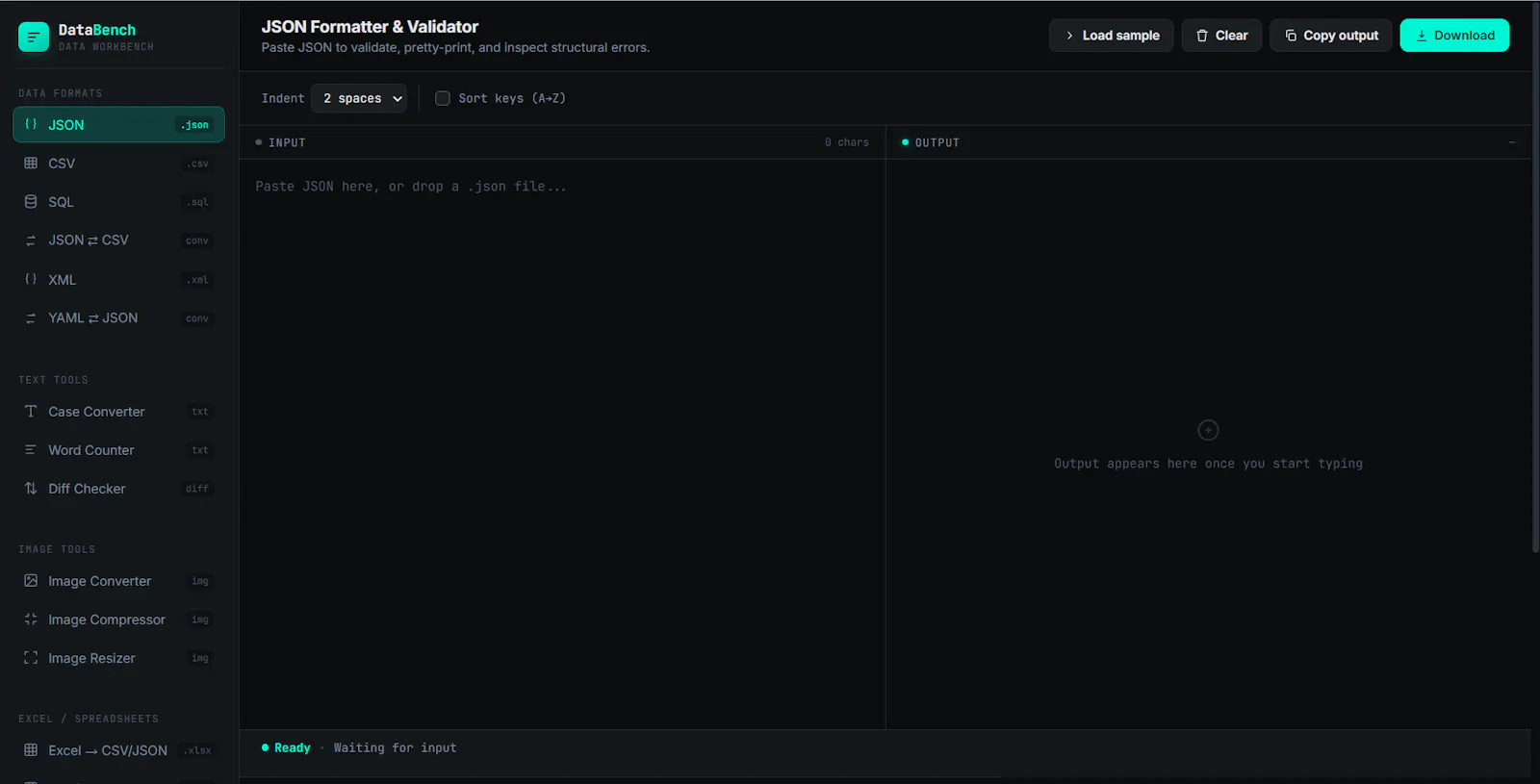Open the Case Converter tool
The height and width of the screenshot is (784, 1540).
pos(118,411)
